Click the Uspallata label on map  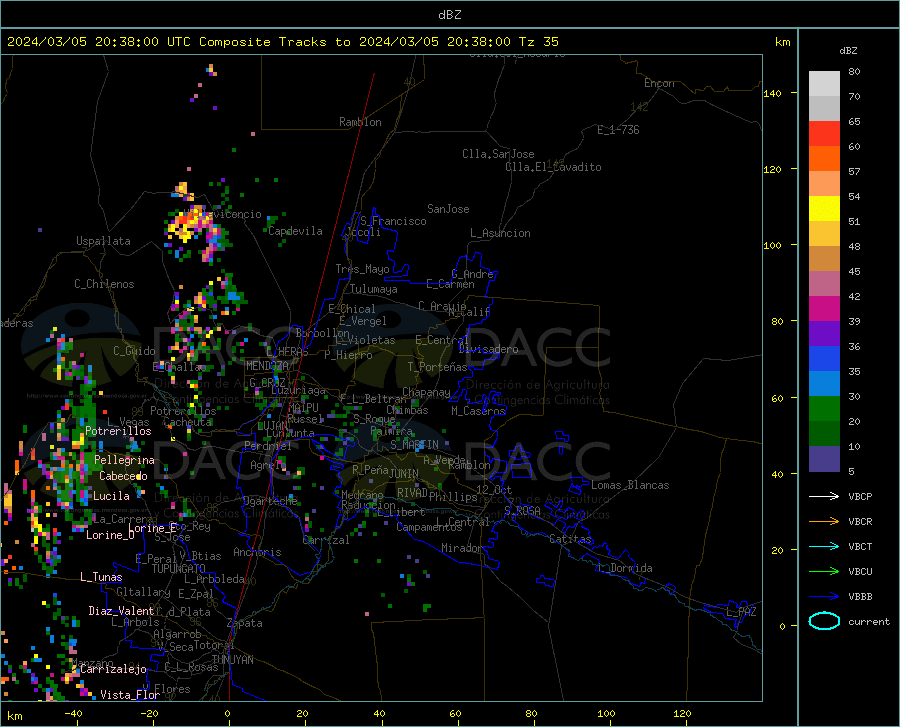tap(103, 241)
